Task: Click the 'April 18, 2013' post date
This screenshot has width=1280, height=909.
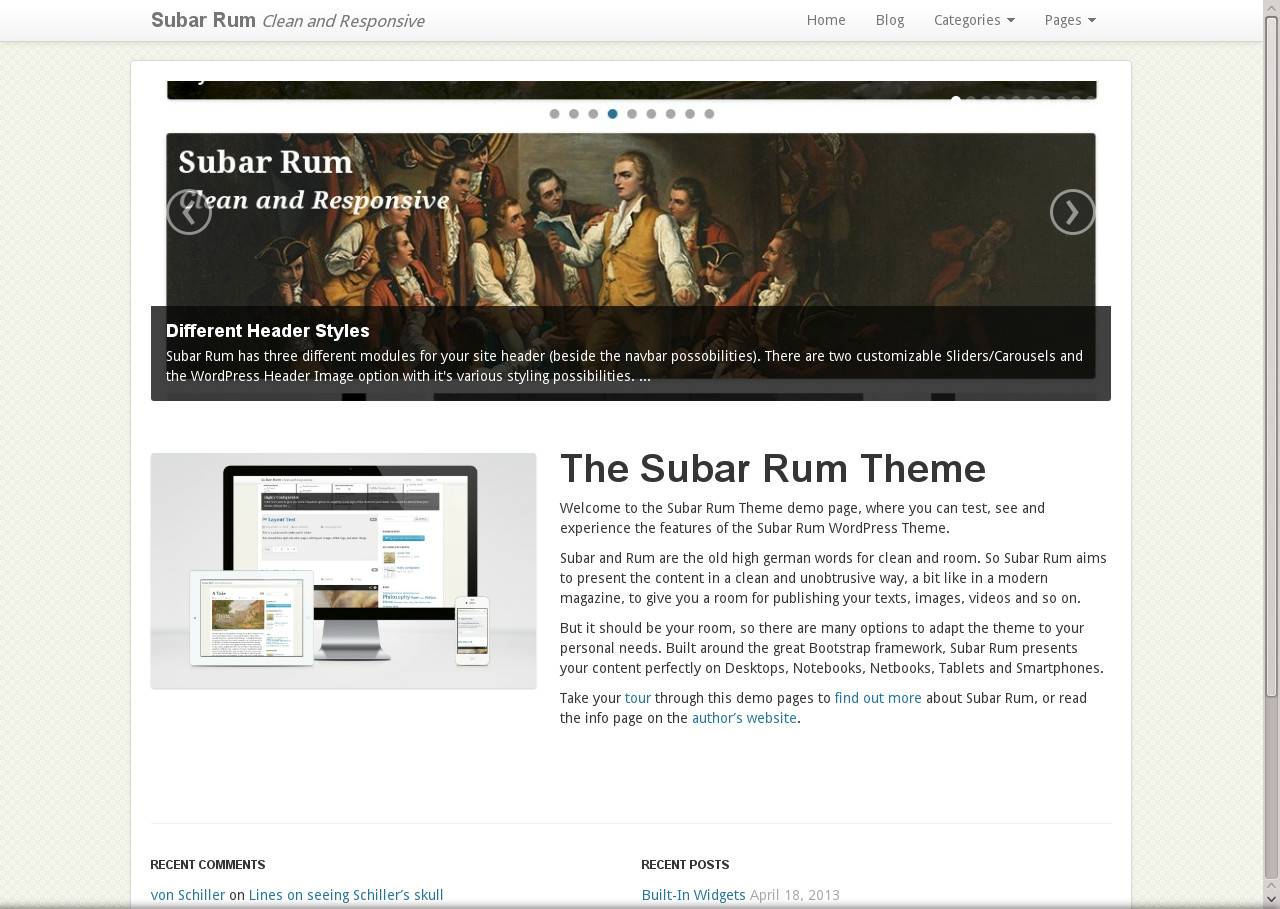Action: tap(795, 895)
